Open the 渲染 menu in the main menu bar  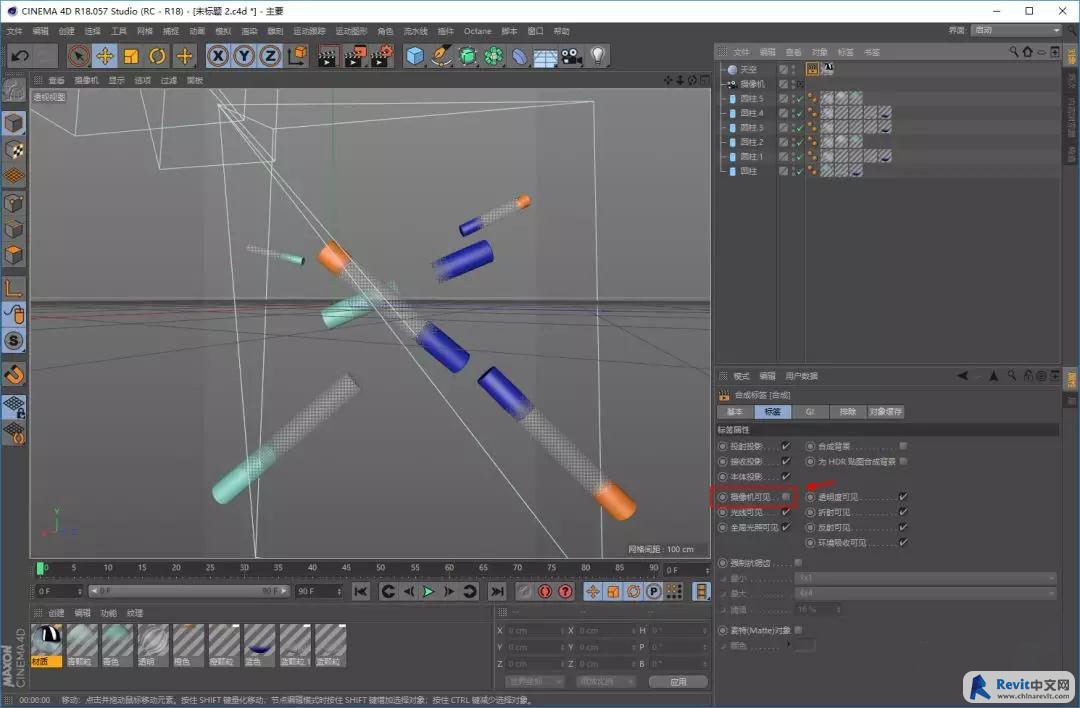pyautogui.click(x=249, y=31)
